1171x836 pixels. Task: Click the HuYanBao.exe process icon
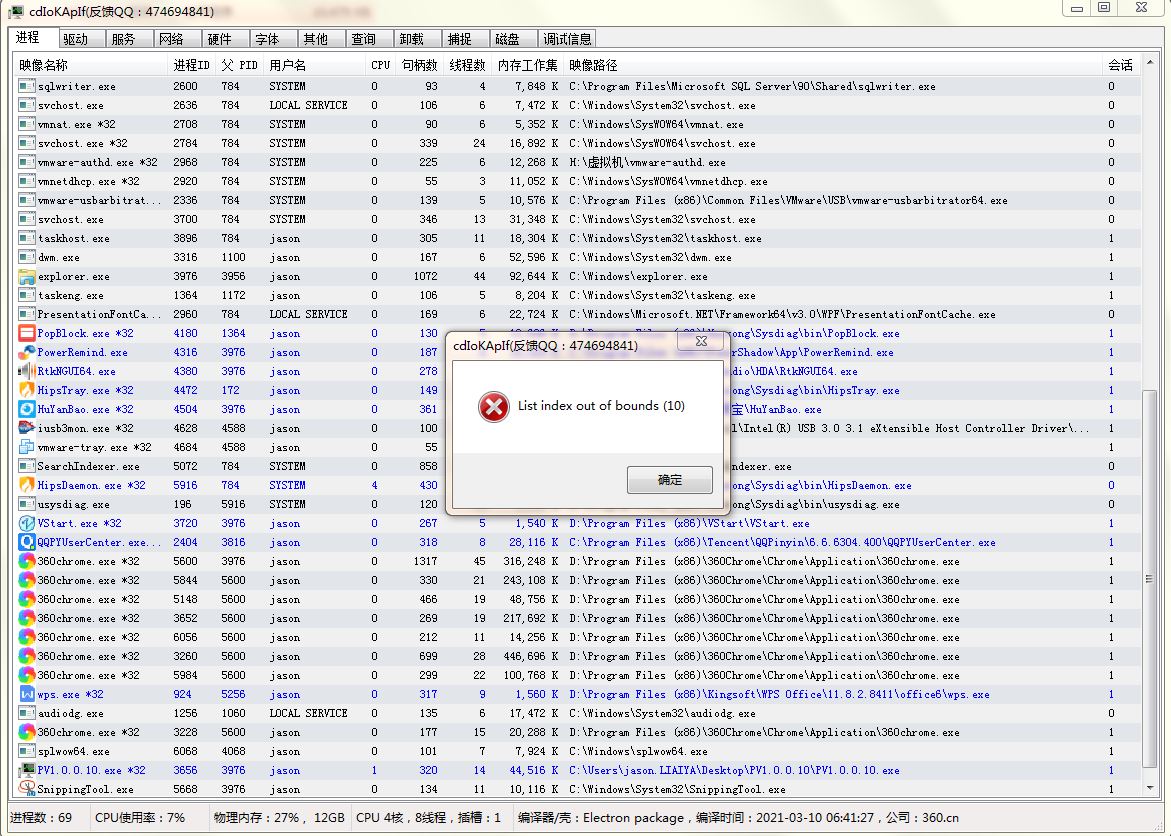(x=27, y=409)
